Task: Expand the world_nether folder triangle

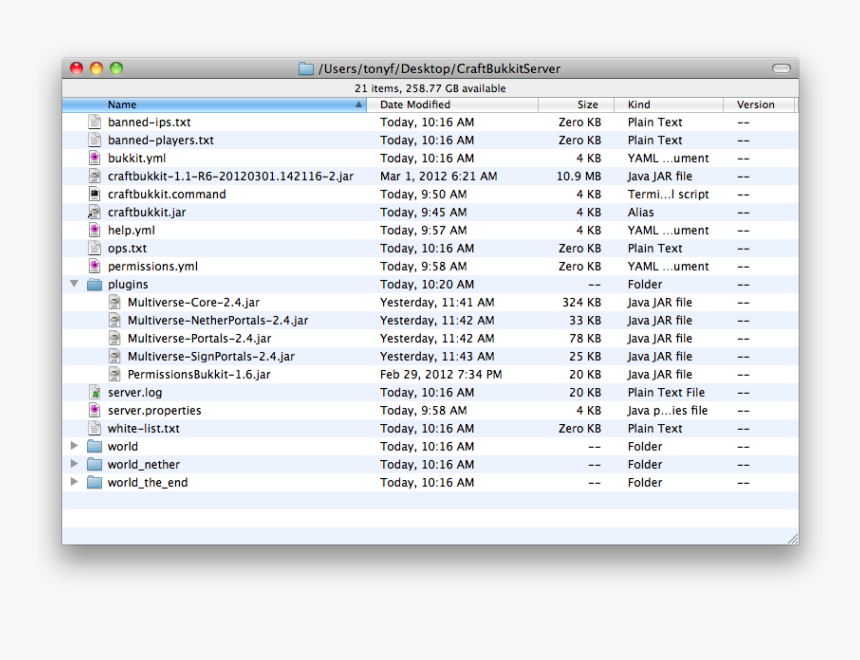Action: 74,464
